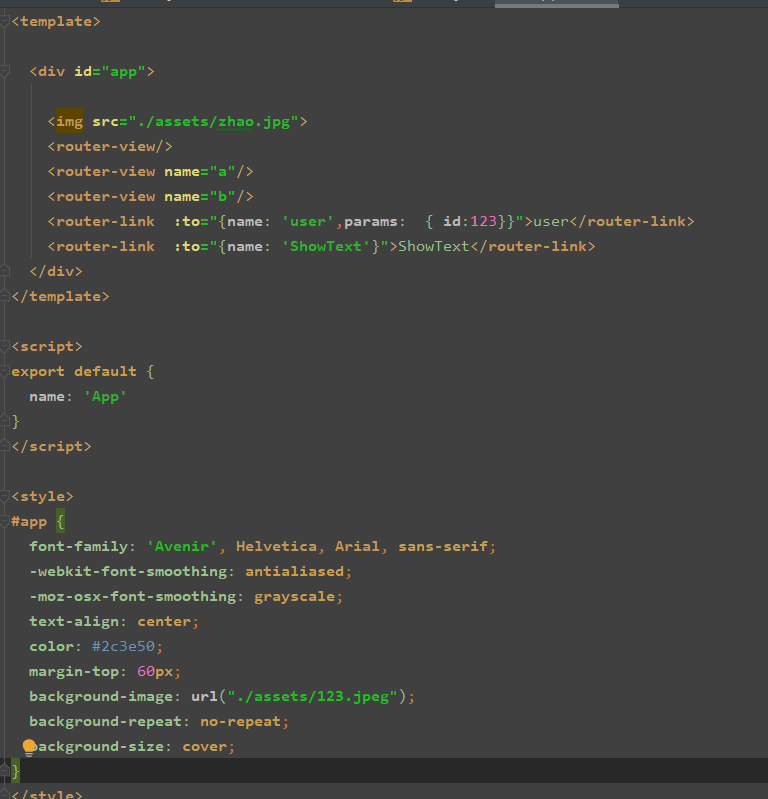Image resolution: width=768 pixels, height=799 pixels.
Task: Click the margin-top property name
Action: tap(74, 672)
